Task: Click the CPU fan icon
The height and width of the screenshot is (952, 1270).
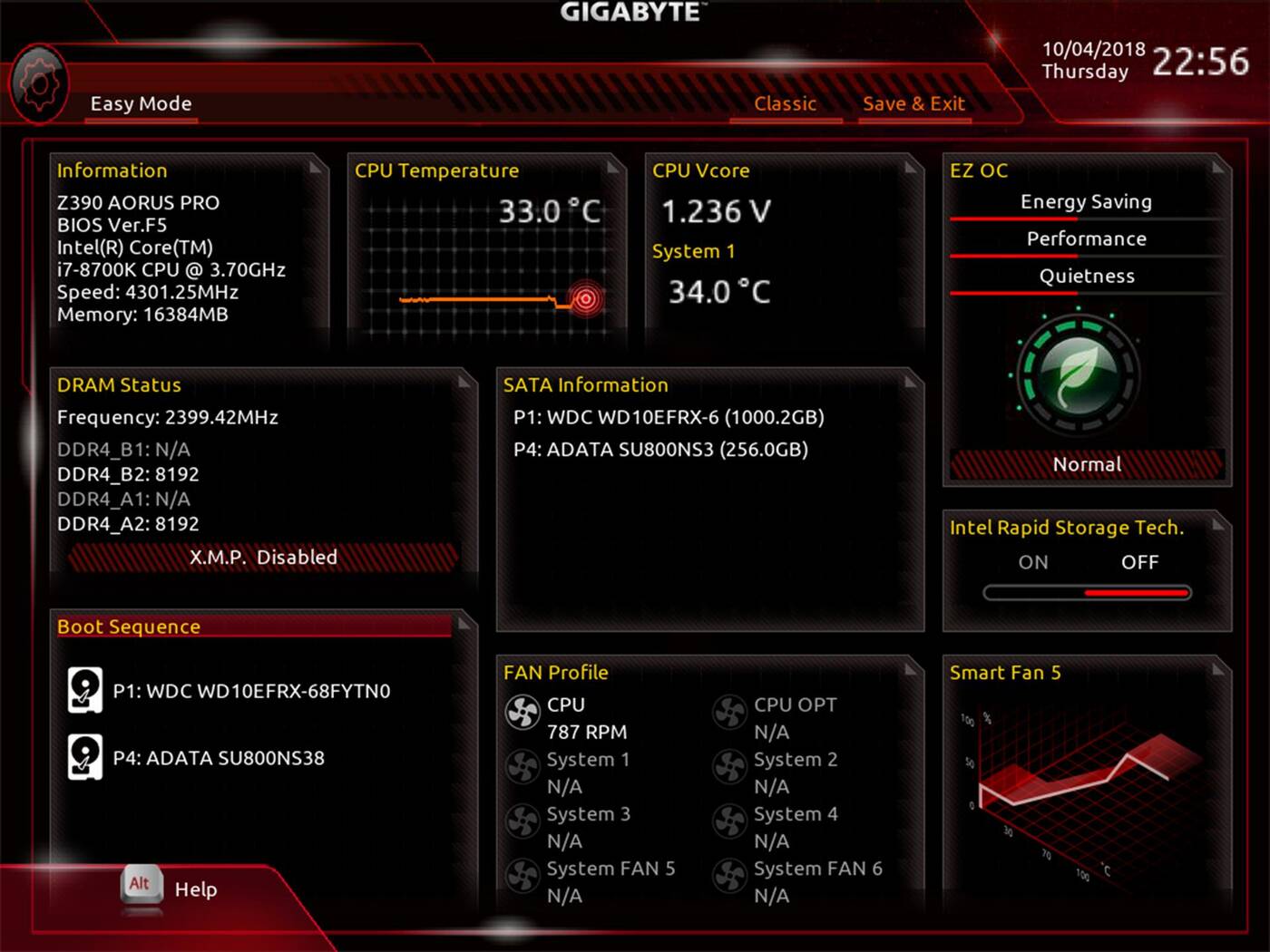Action: pos(523,713)
